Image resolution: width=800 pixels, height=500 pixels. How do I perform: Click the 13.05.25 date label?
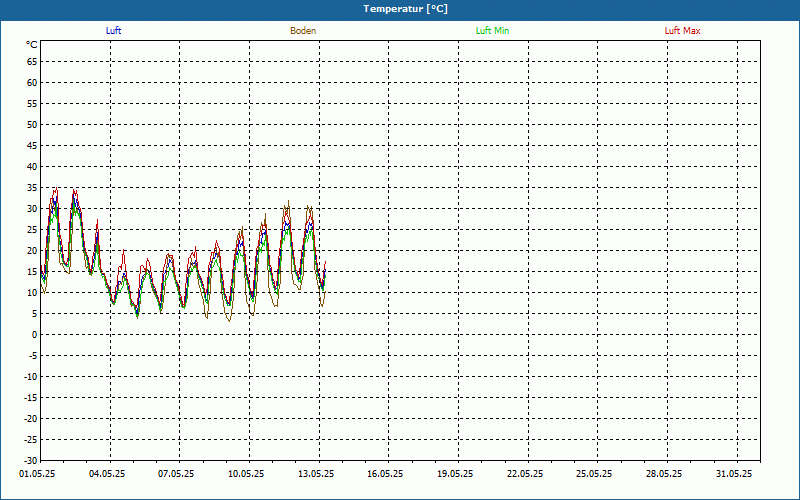click(316, 474)
